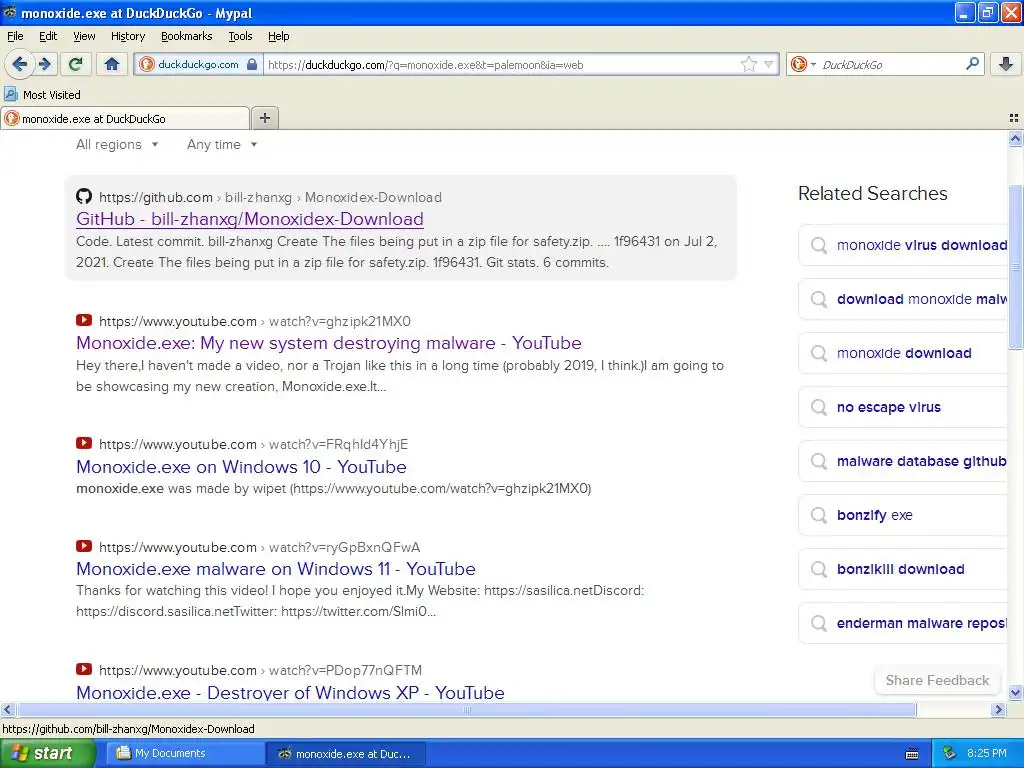
Task: Click the horizontal scrollbar right arrow
Action: [999, 709]
